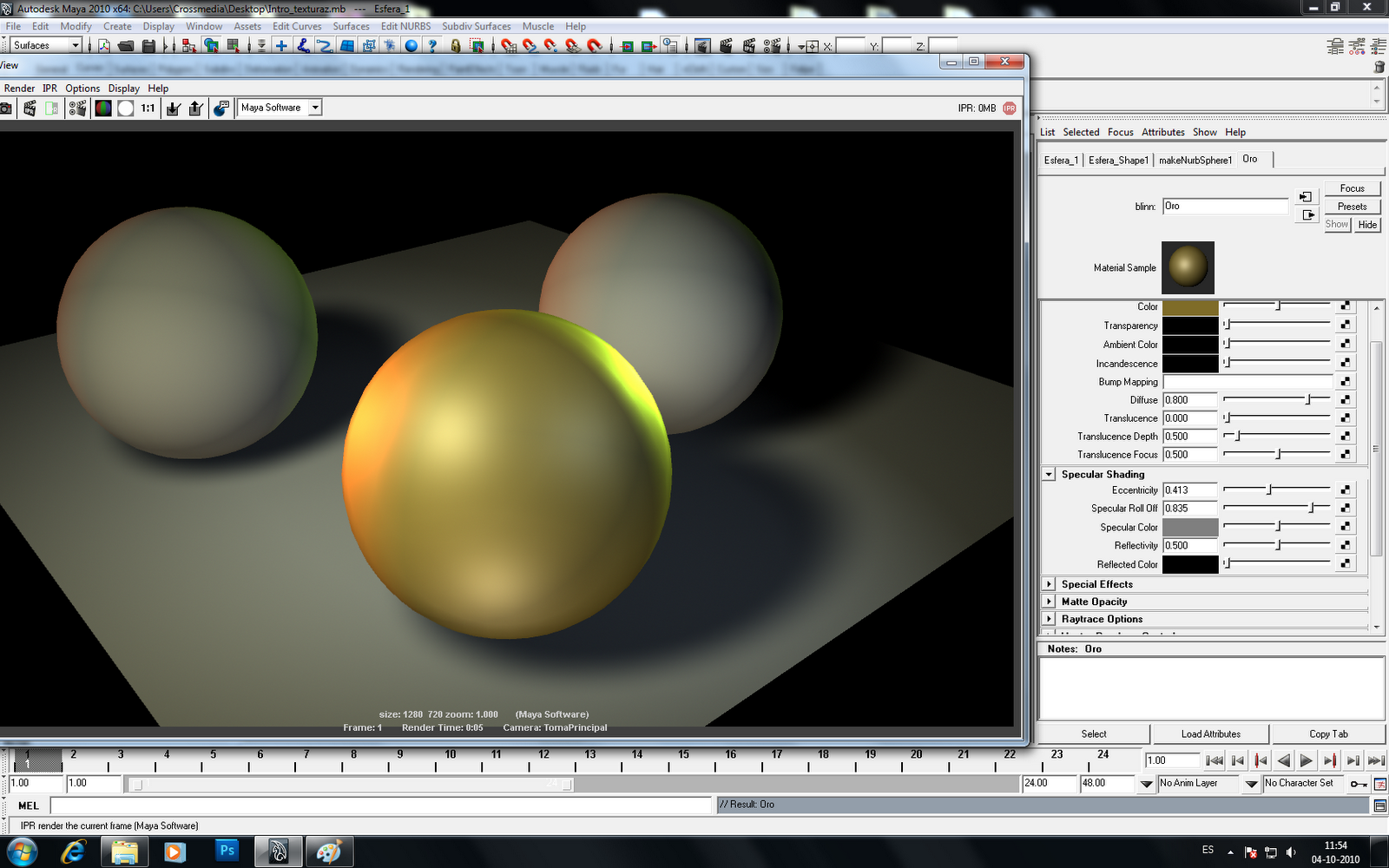The width and height of the screenshot is (1389, 868).
Task: Click the lock selection icon on the status line
Action: coord(455,45)
